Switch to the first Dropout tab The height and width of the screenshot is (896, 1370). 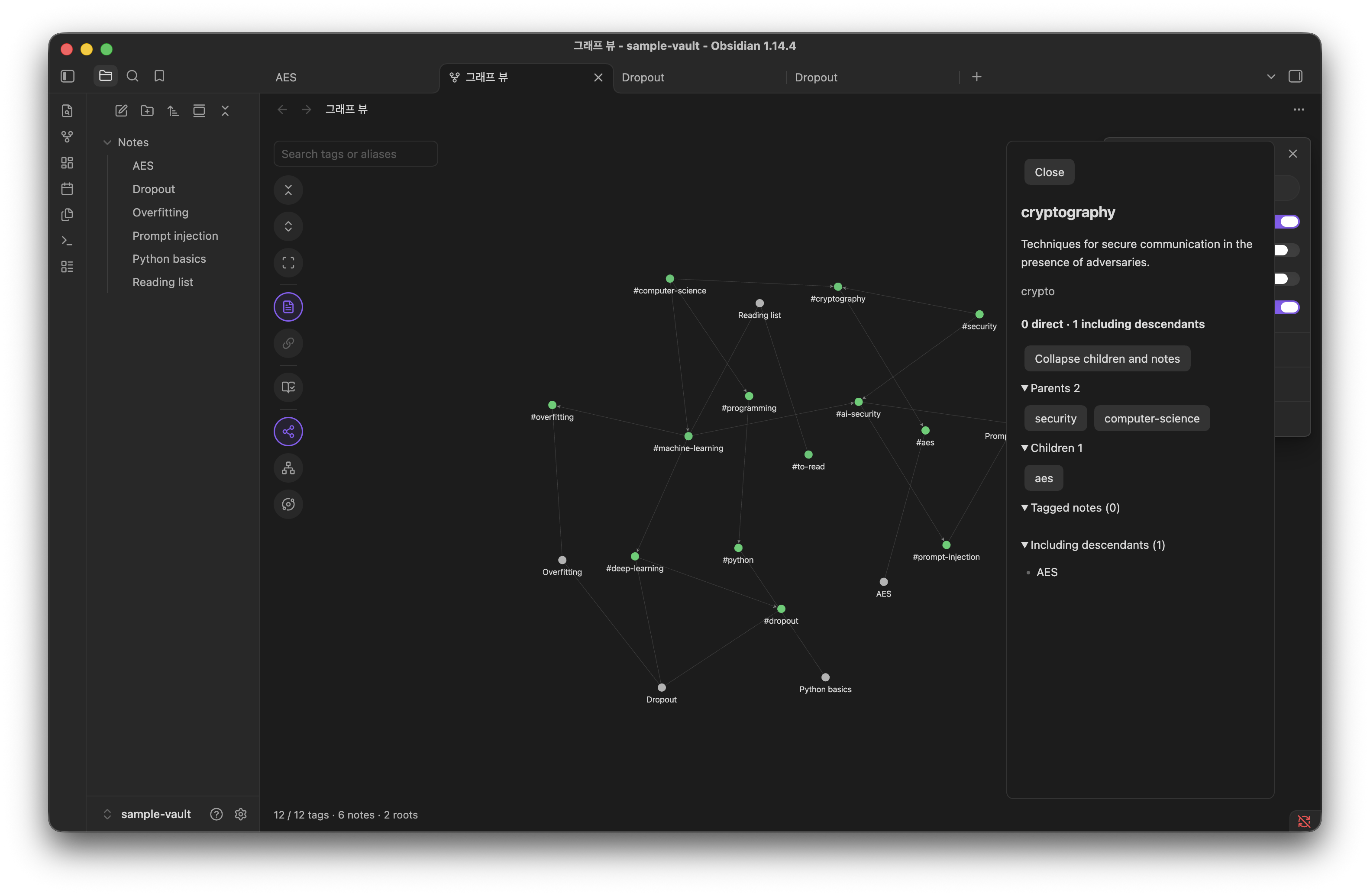pos(643,77)
